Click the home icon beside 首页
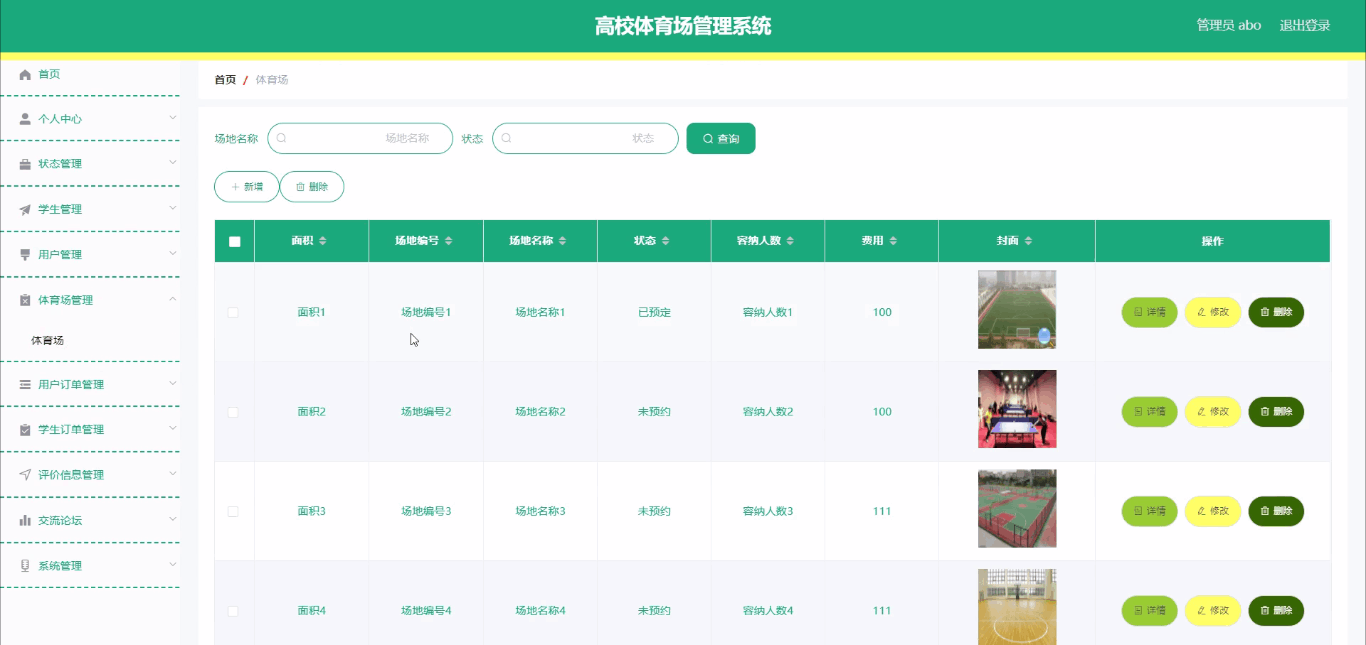Screen dimensions: 1366x645 [x=22, y=73]
